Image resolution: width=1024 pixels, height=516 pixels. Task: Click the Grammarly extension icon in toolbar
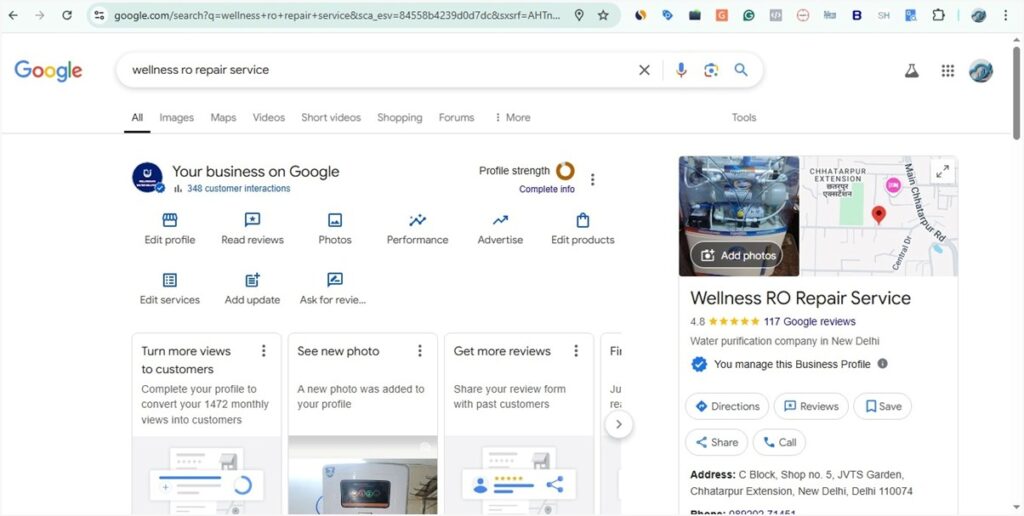(x=748, y=16)
